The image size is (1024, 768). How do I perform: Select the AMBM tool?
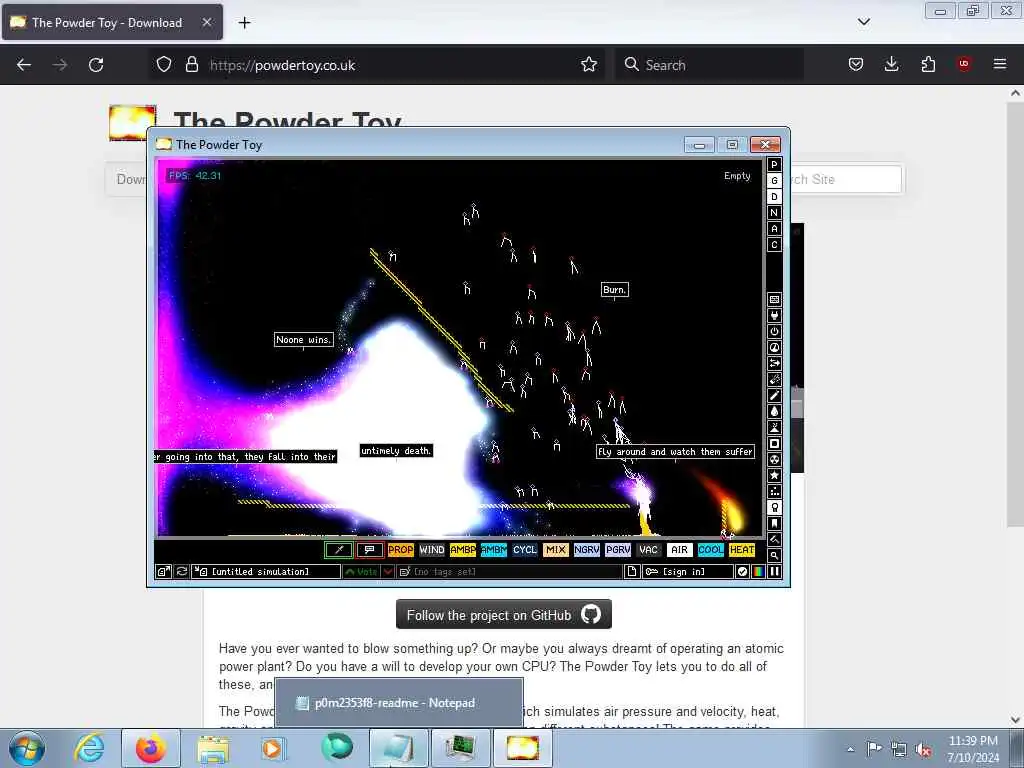pos(494,550)
